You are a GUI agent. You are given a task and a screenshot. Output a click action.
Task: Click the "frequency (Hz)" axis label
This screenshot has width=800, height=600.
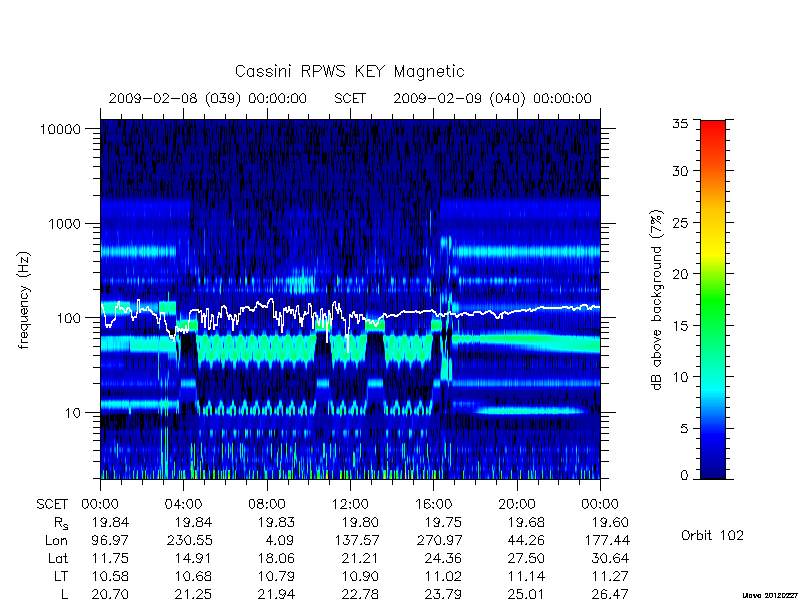(x=24, y=300)
